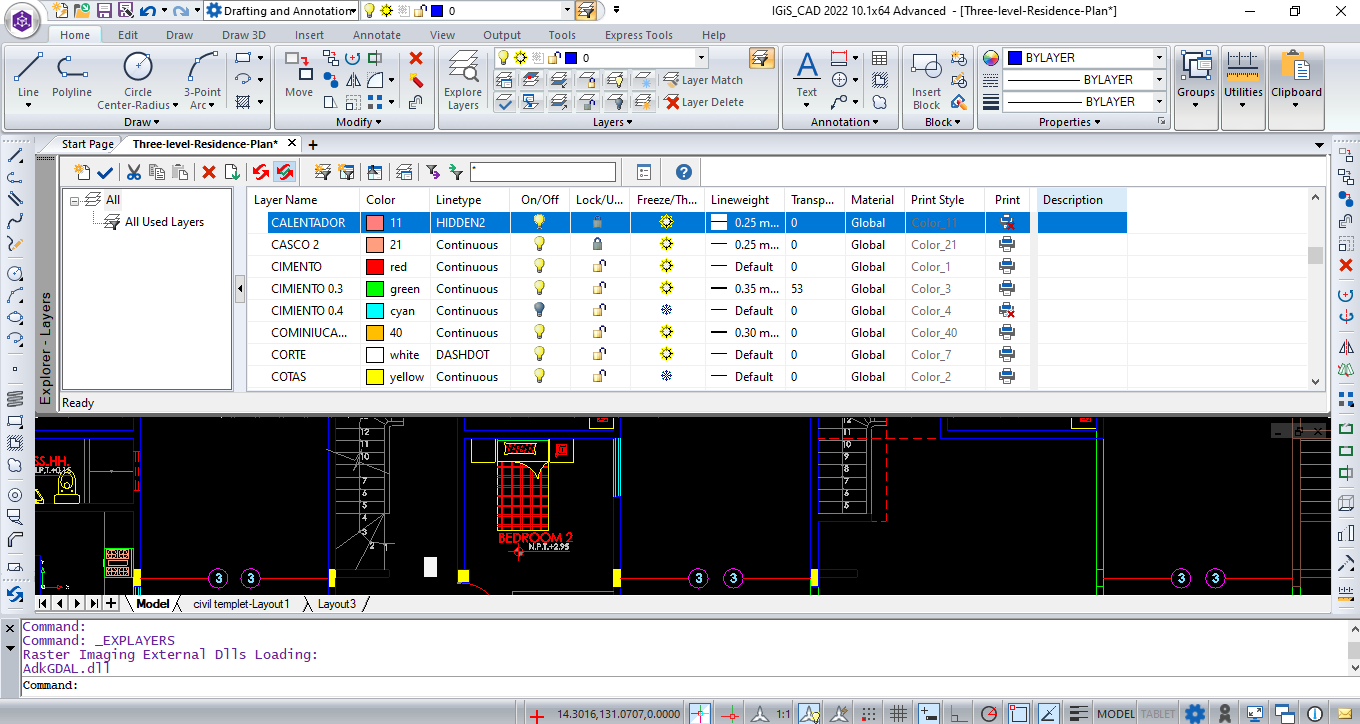This screenshot has width=1360, height=724.
Task: Select the 3-Point Arc tool
Action: (202, 80)
